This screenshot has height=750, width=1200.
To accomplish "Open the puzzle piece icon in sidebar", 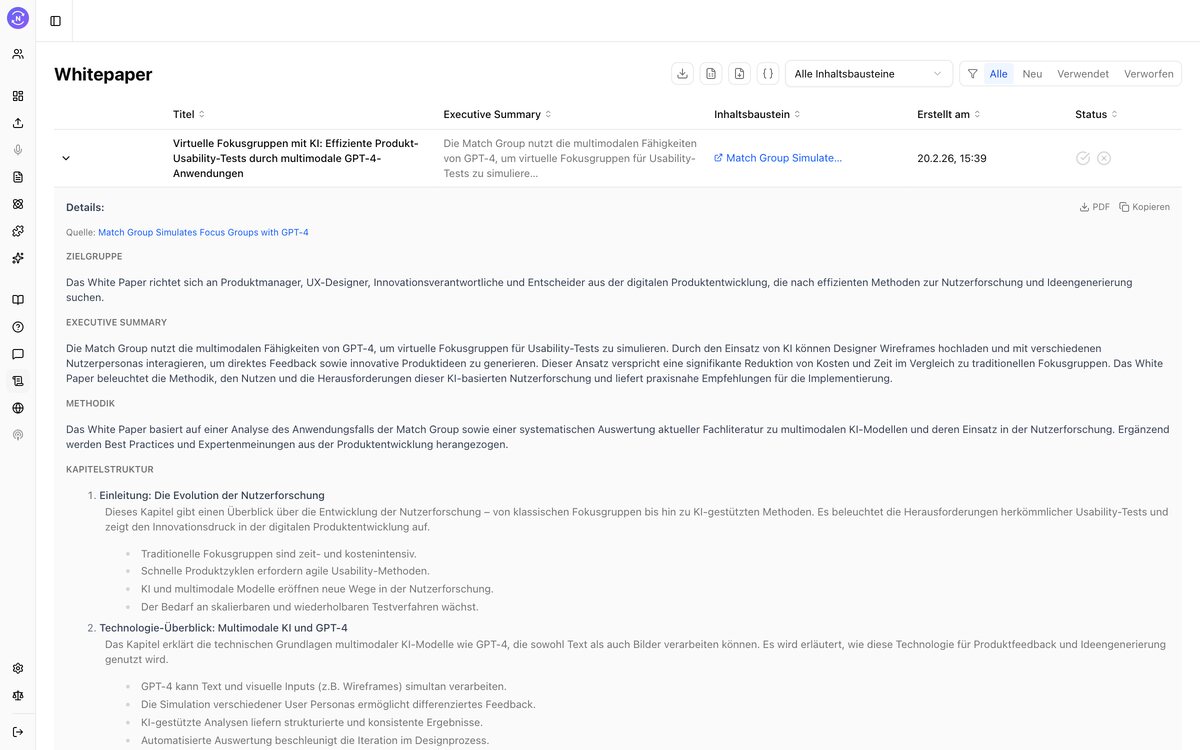I will [x=18, y=231].
